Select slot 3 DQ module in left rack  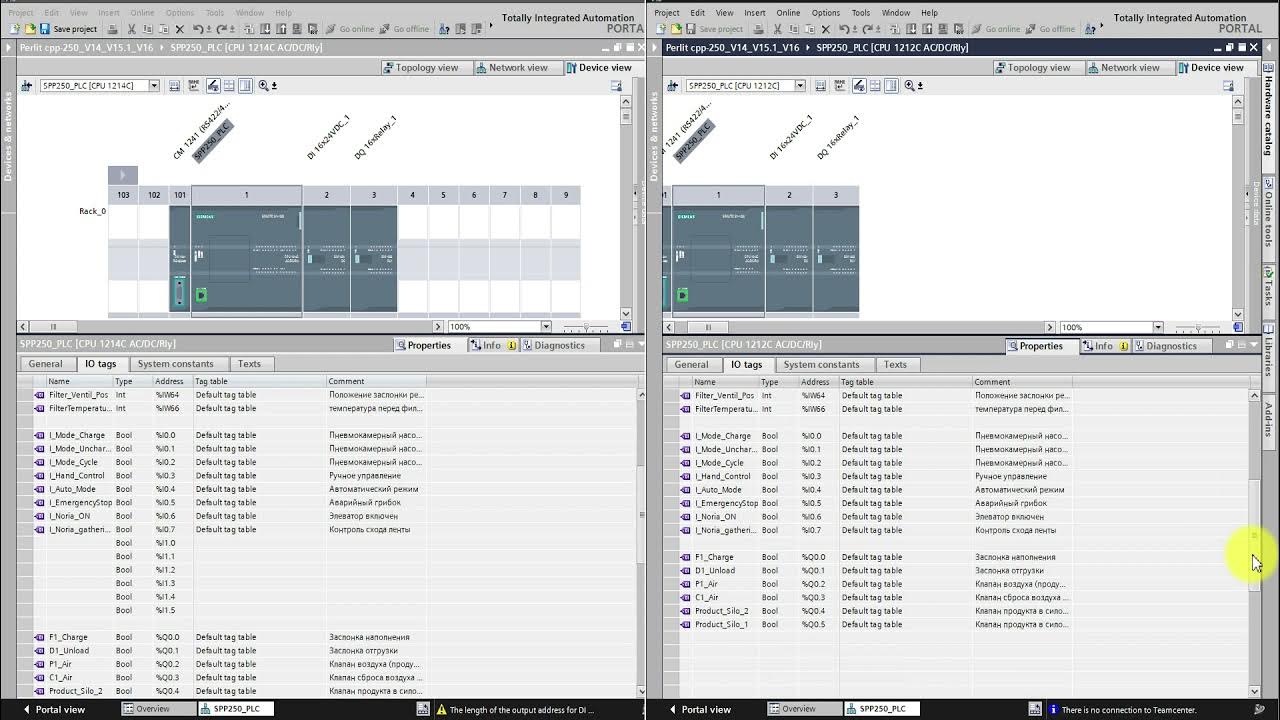click(x=374, y=259)
